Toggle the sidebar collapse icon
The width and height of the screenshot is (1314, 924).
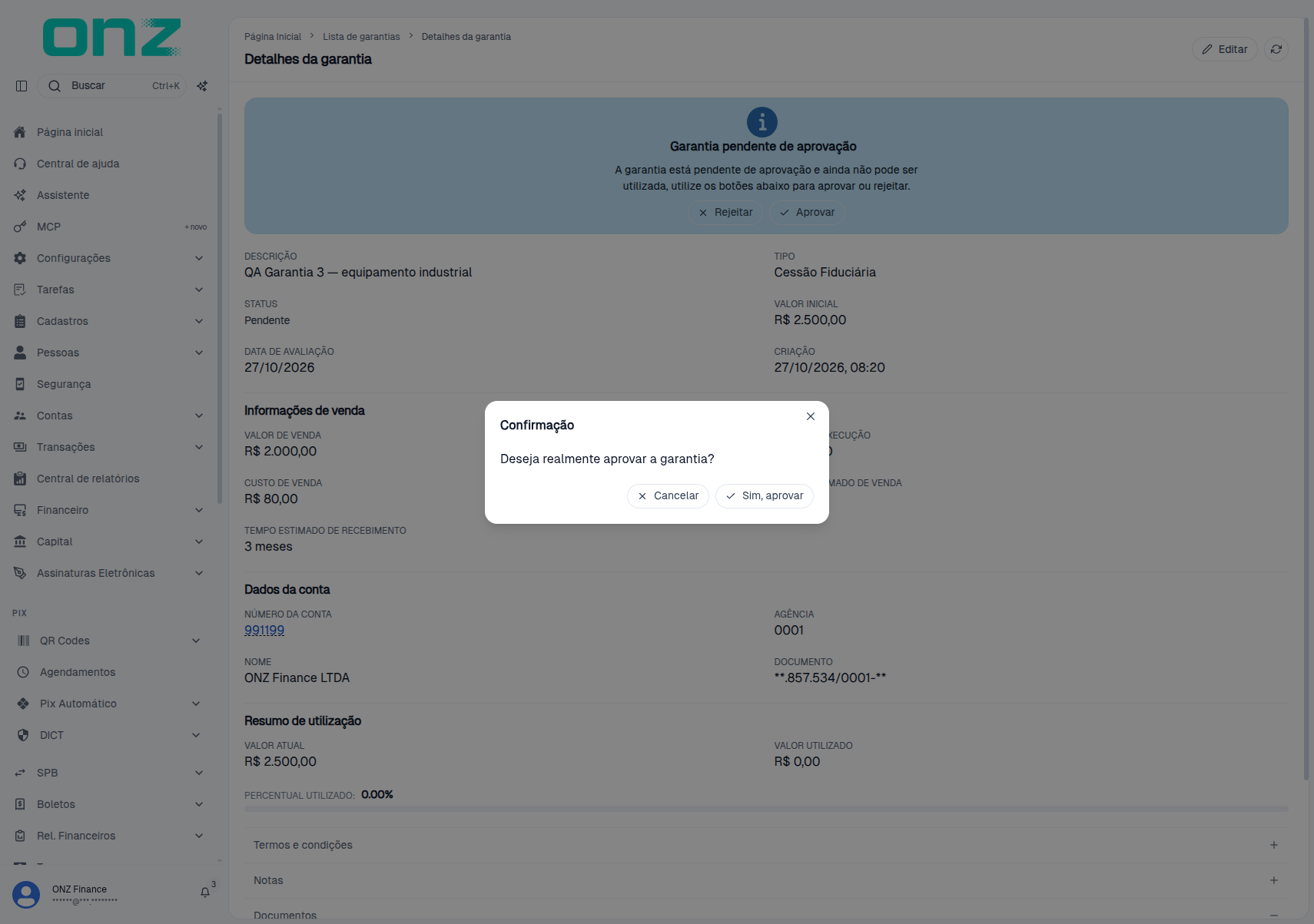coord(22,86)
